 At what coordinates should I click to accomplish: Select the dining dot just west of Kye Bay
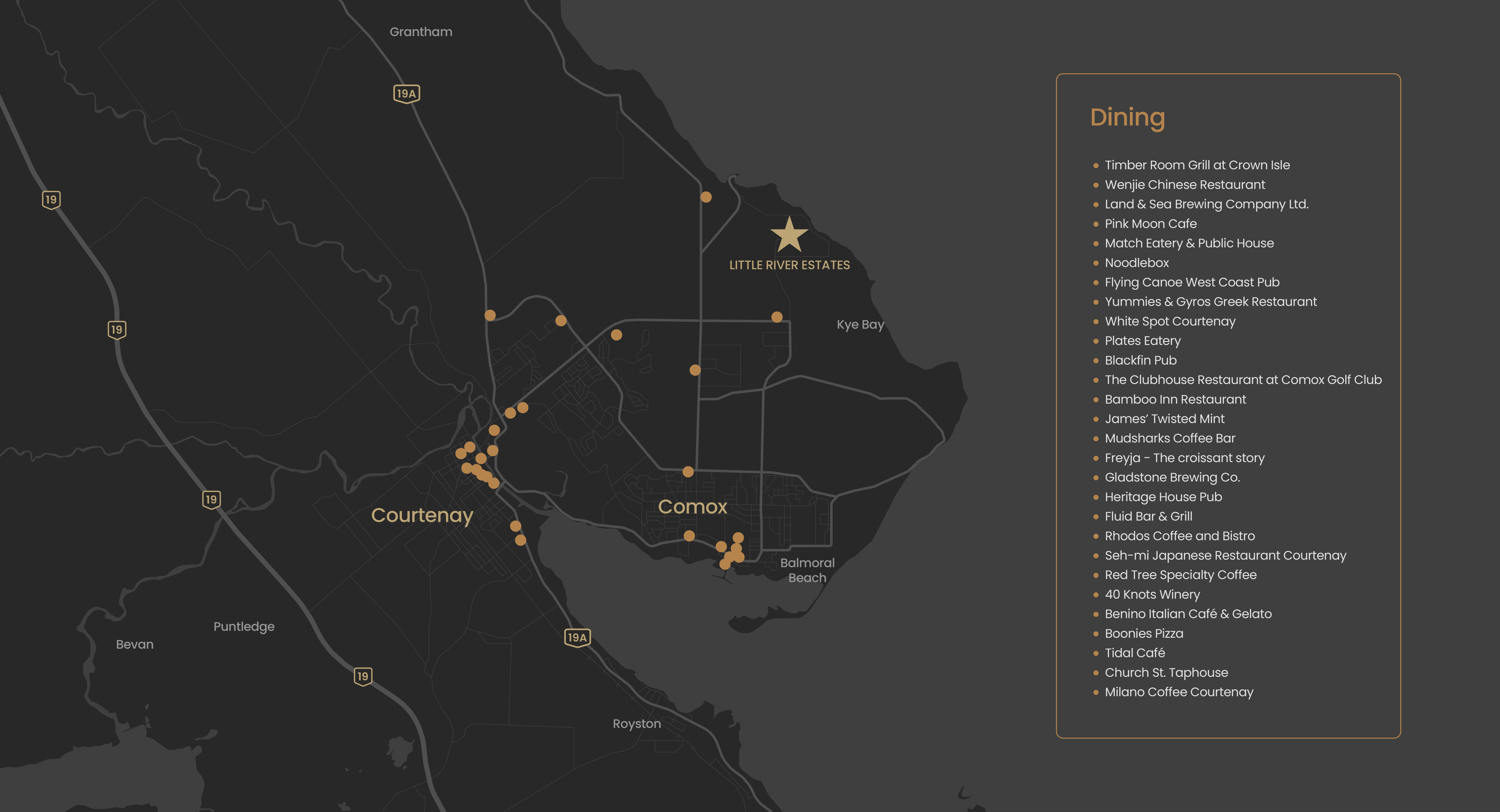click(777, 317)
